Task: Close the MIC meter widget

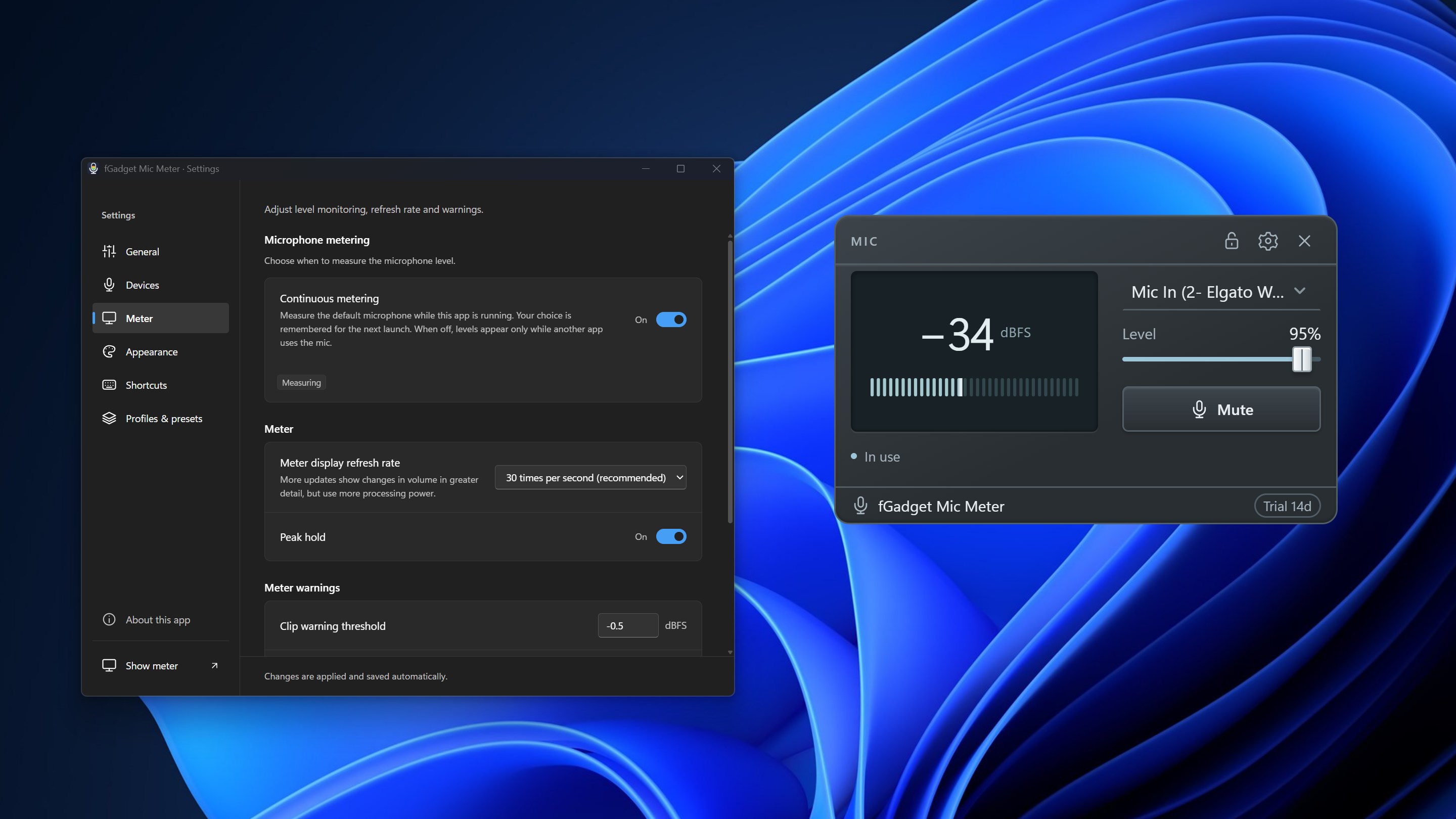Action: 1304,241
